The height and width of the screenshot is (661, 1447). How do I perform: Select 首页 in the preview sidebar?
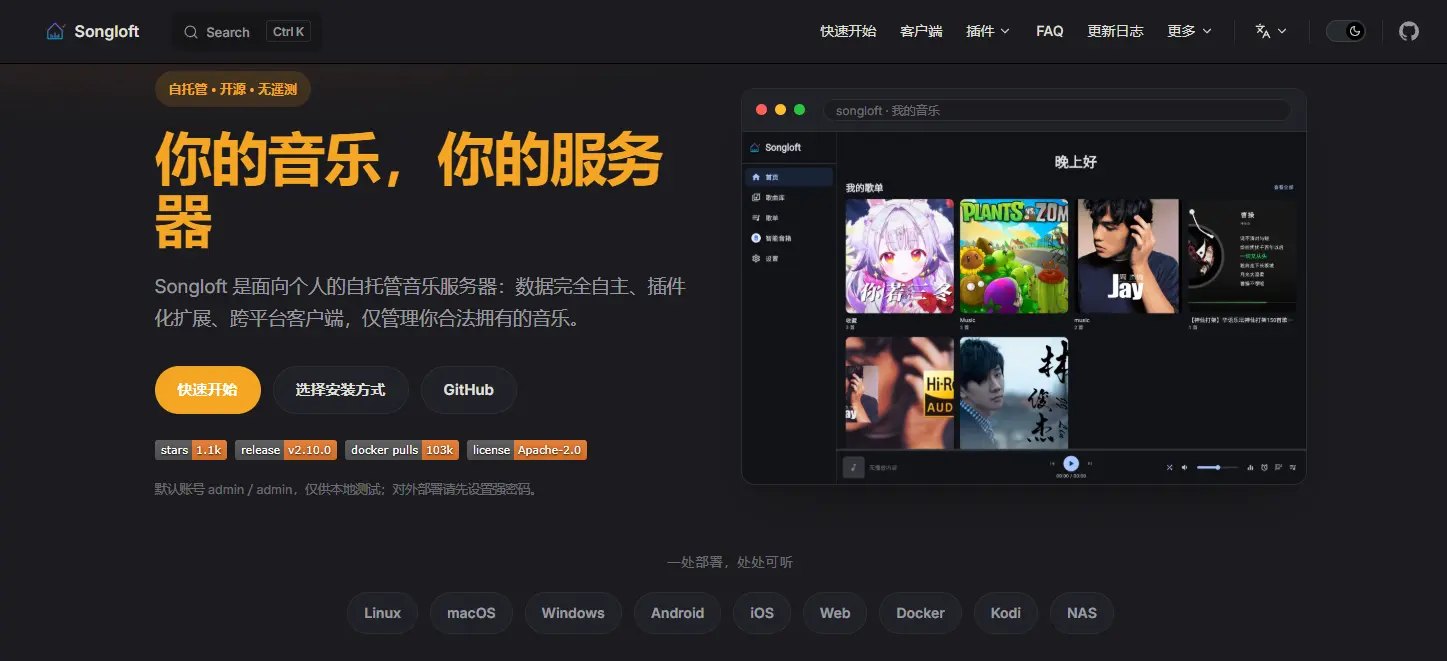[x=789, y=177]
